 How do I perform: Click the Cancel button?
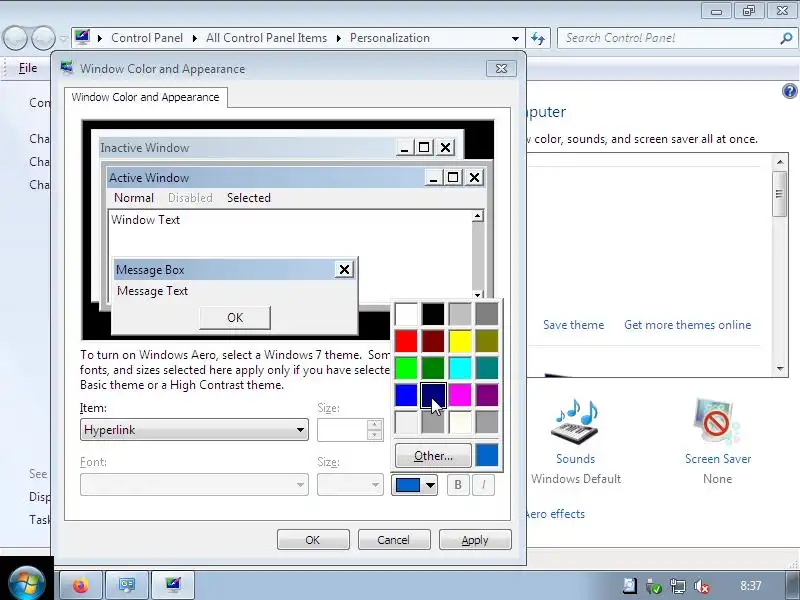tap(394, 540)
